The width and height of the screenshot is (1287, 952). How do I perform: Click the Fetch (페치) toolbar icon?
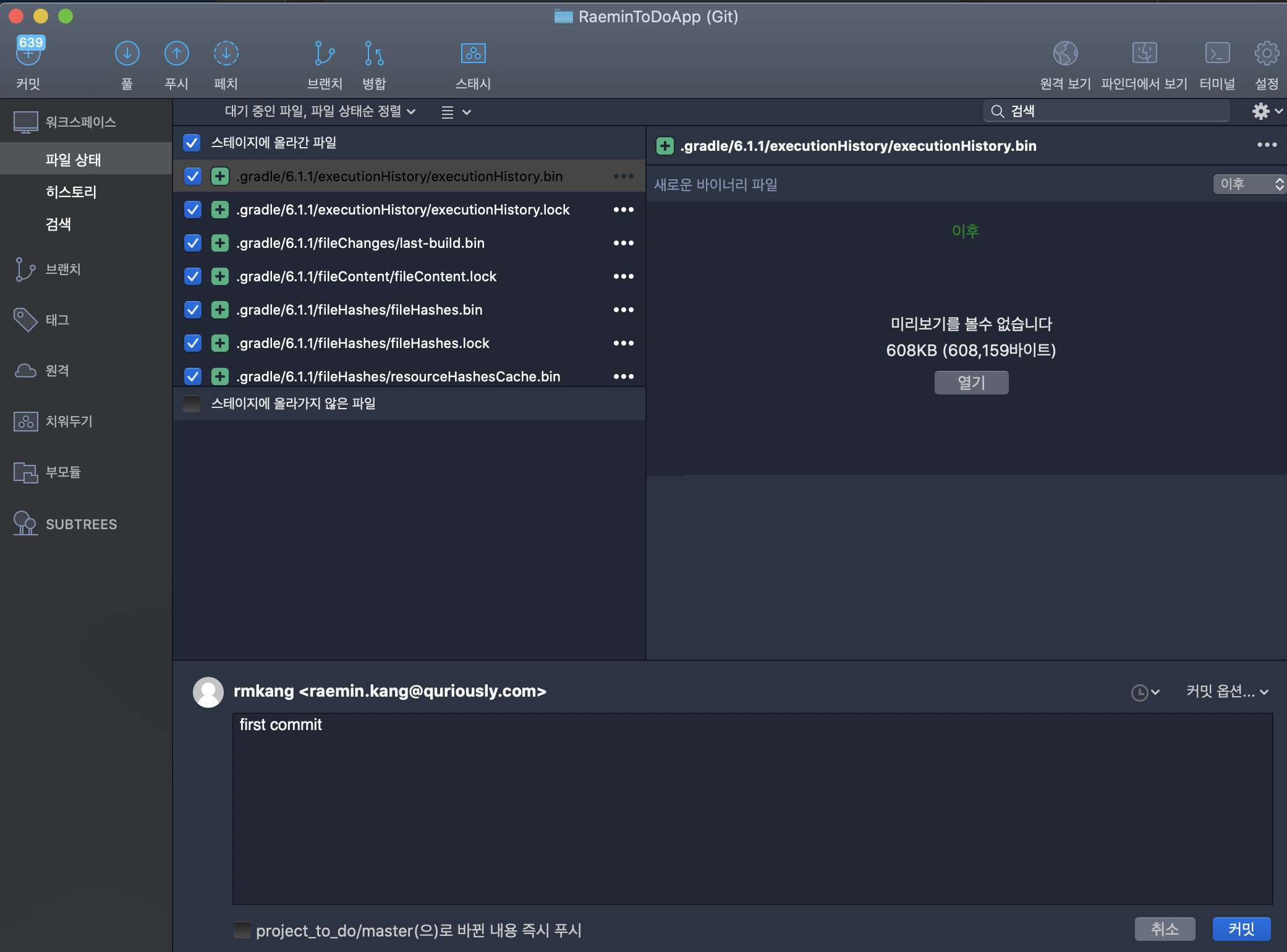point(226,53)
